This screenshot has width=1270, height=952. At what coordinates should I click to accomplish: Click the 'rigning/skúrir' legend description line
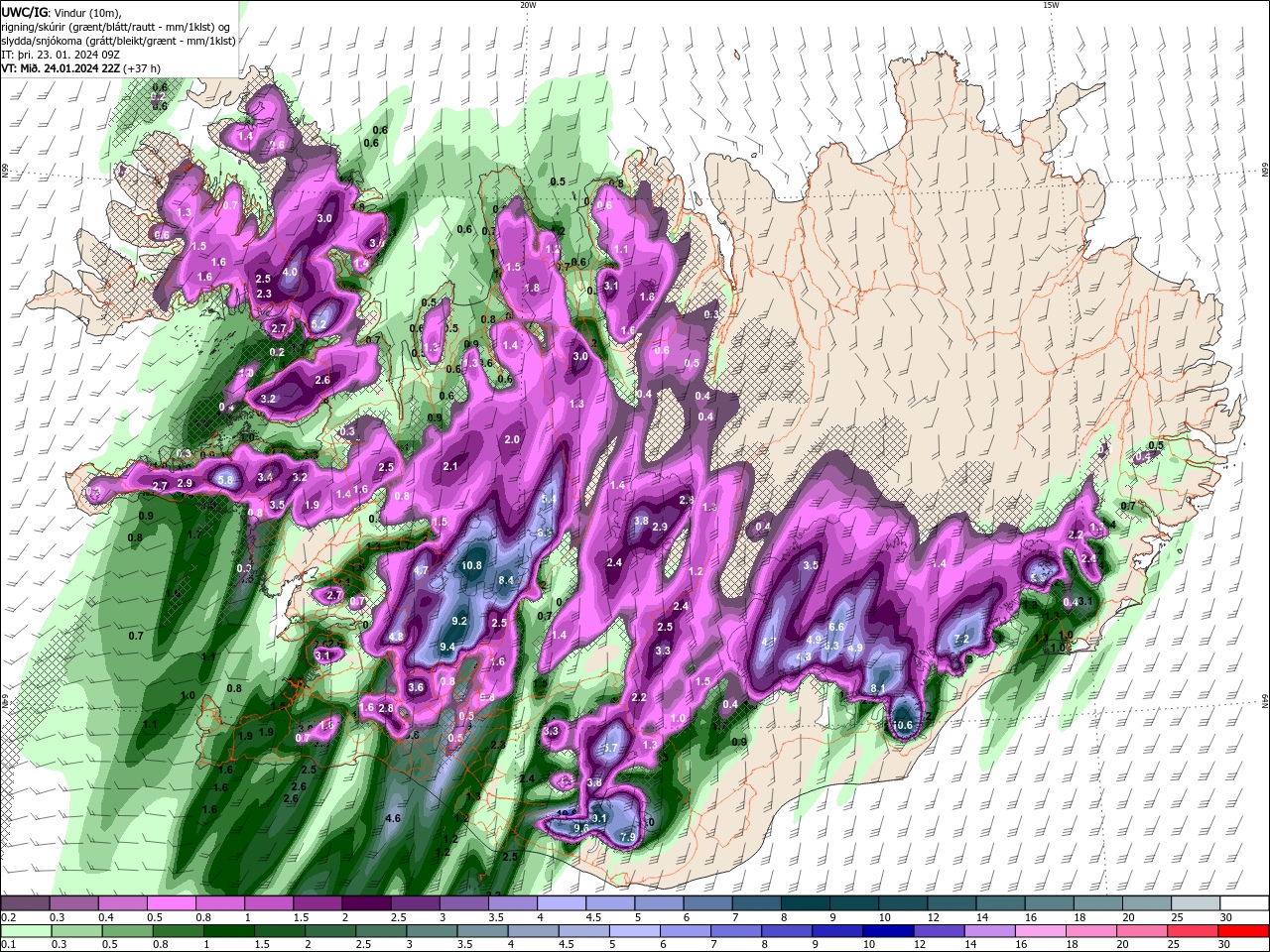[x=117, y=27]
